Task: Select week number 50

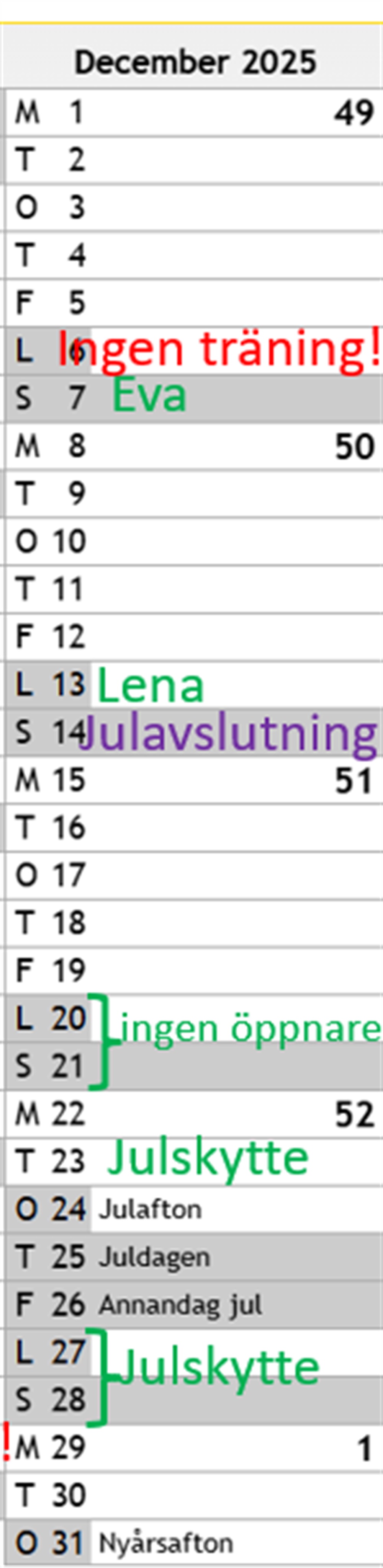Action: pos(354,447)
